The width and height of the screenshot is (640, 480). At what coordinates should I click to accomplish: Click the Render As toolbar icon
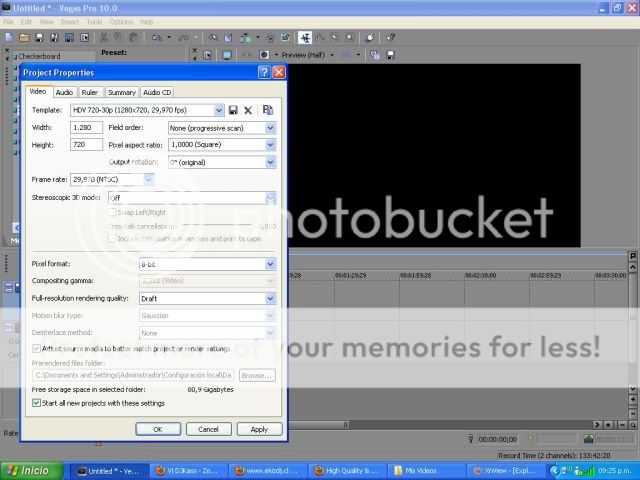(x=69, y=38)
